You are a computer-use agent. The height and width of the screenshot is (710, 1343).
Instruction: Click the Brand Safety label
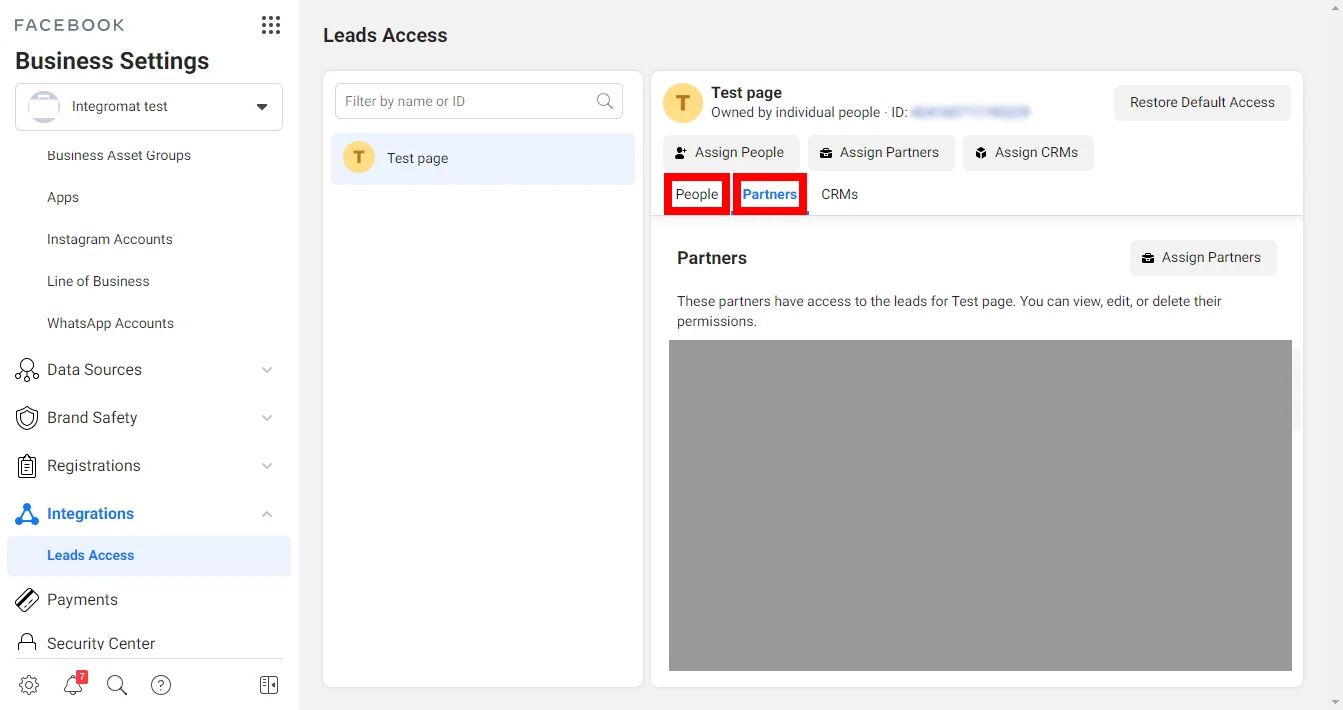pyautogui.click(x=92, y=418)
